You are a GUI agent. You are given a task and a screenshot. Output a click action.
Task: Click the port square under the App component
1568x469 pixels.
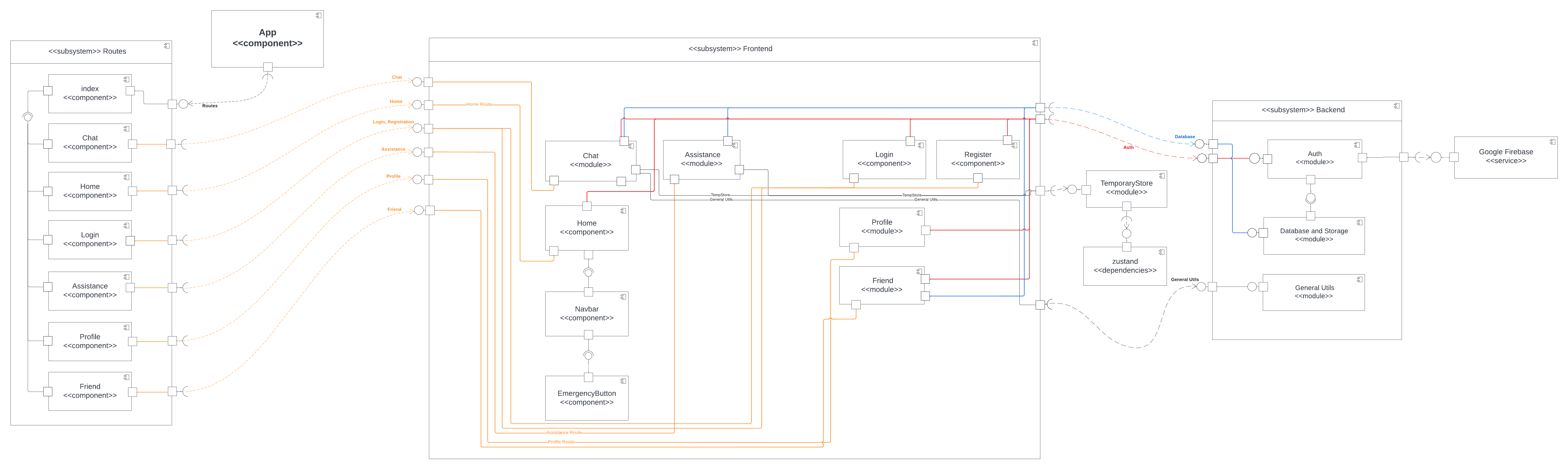pyautogui.click(x=268, y=67)
